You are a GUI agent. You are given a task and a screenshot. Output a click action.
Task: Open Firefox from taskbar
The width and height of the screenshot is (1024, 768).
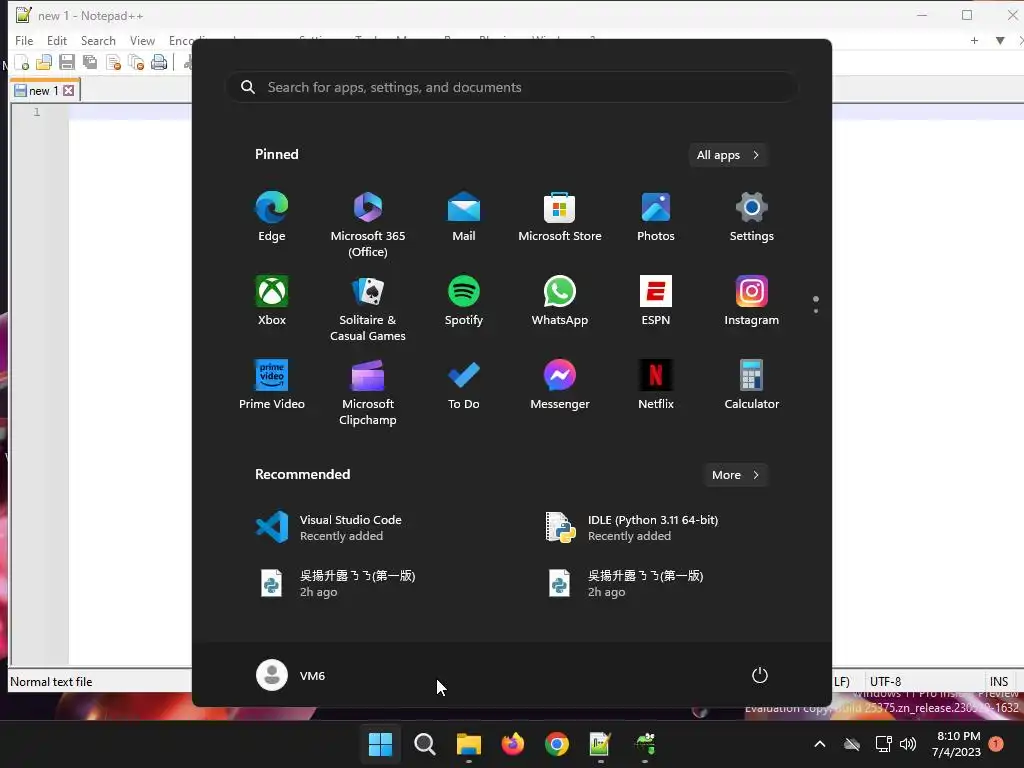tap(513, 744)
